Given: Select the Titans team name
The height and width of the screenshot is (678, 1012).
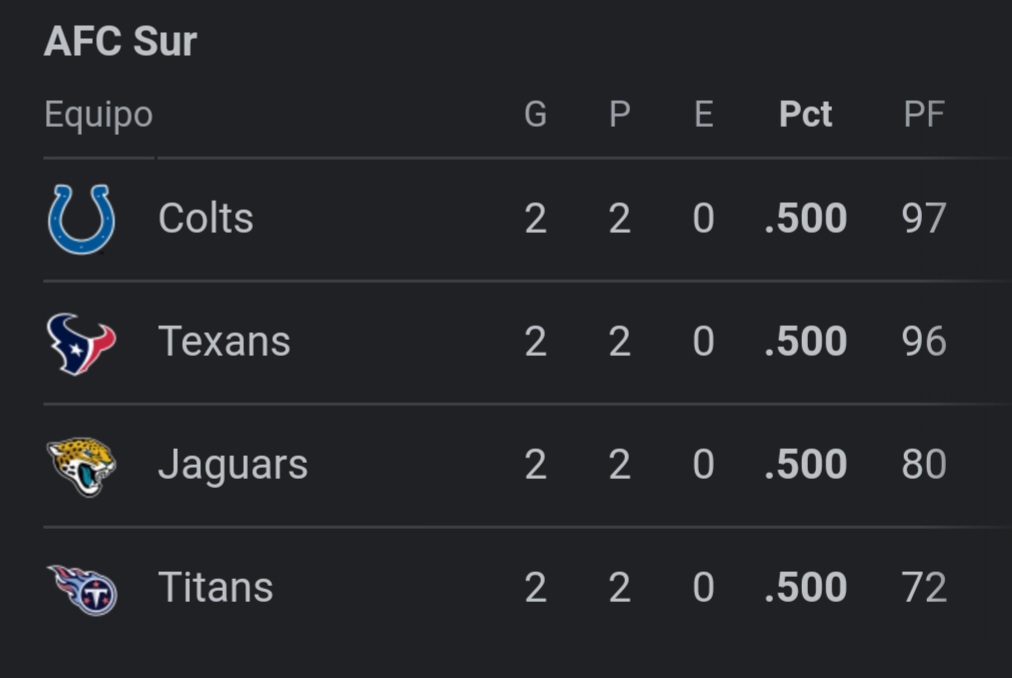Looking at the screenshot, I should 215,588.
